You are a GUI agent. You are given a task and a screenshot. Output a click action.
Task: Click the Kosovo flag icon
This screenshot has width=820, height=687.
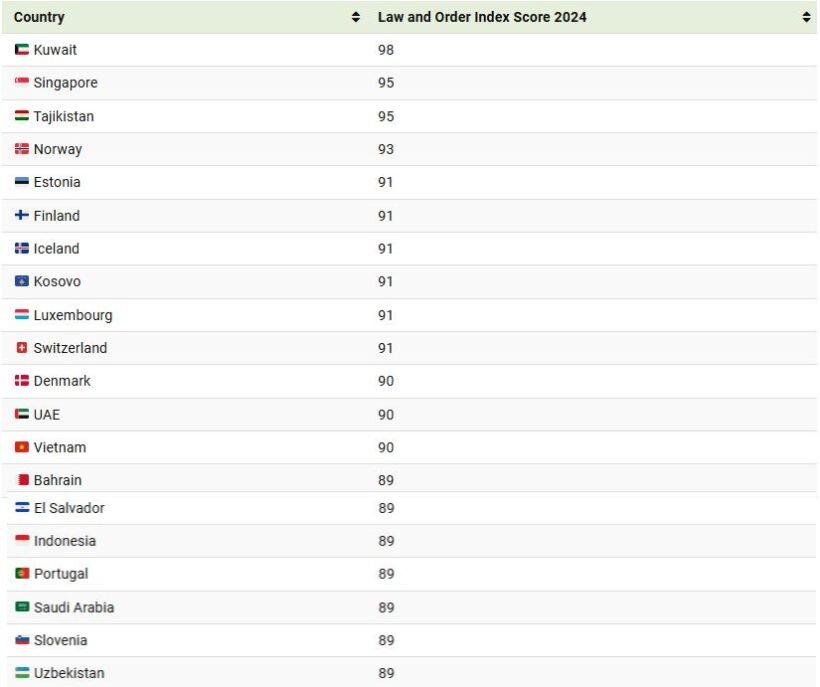tap(22, 282)
